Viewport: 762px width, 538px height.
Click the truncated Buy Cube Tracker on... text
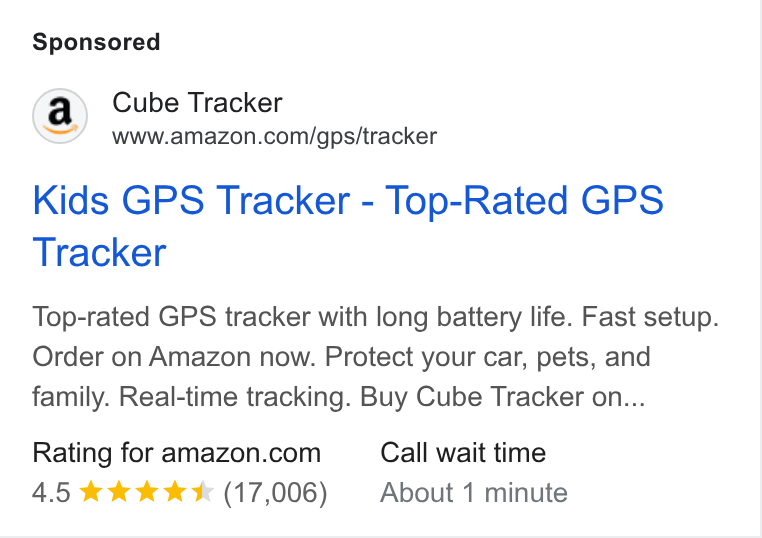(x=502, y=397)
